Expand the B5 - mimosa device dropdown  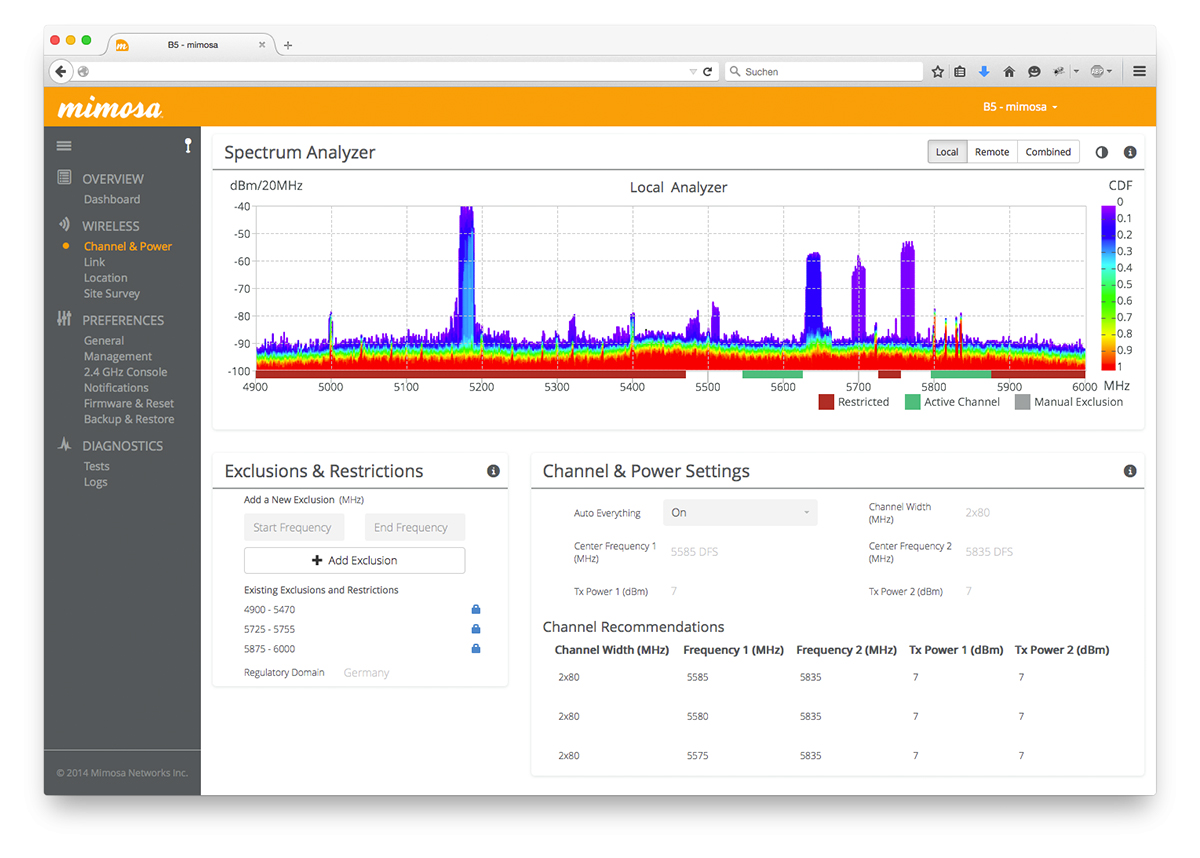tap(1020, 107)
